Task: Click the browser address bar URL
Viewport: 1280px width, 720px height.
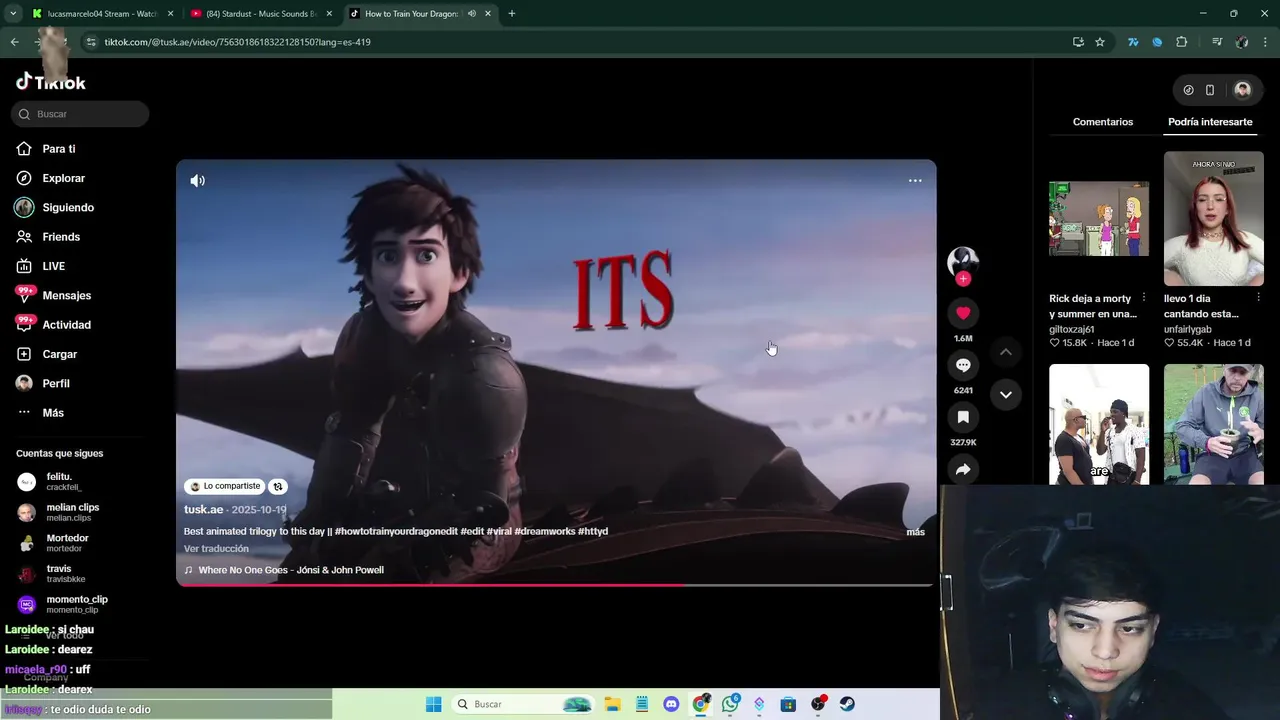Action: point(237,42)
